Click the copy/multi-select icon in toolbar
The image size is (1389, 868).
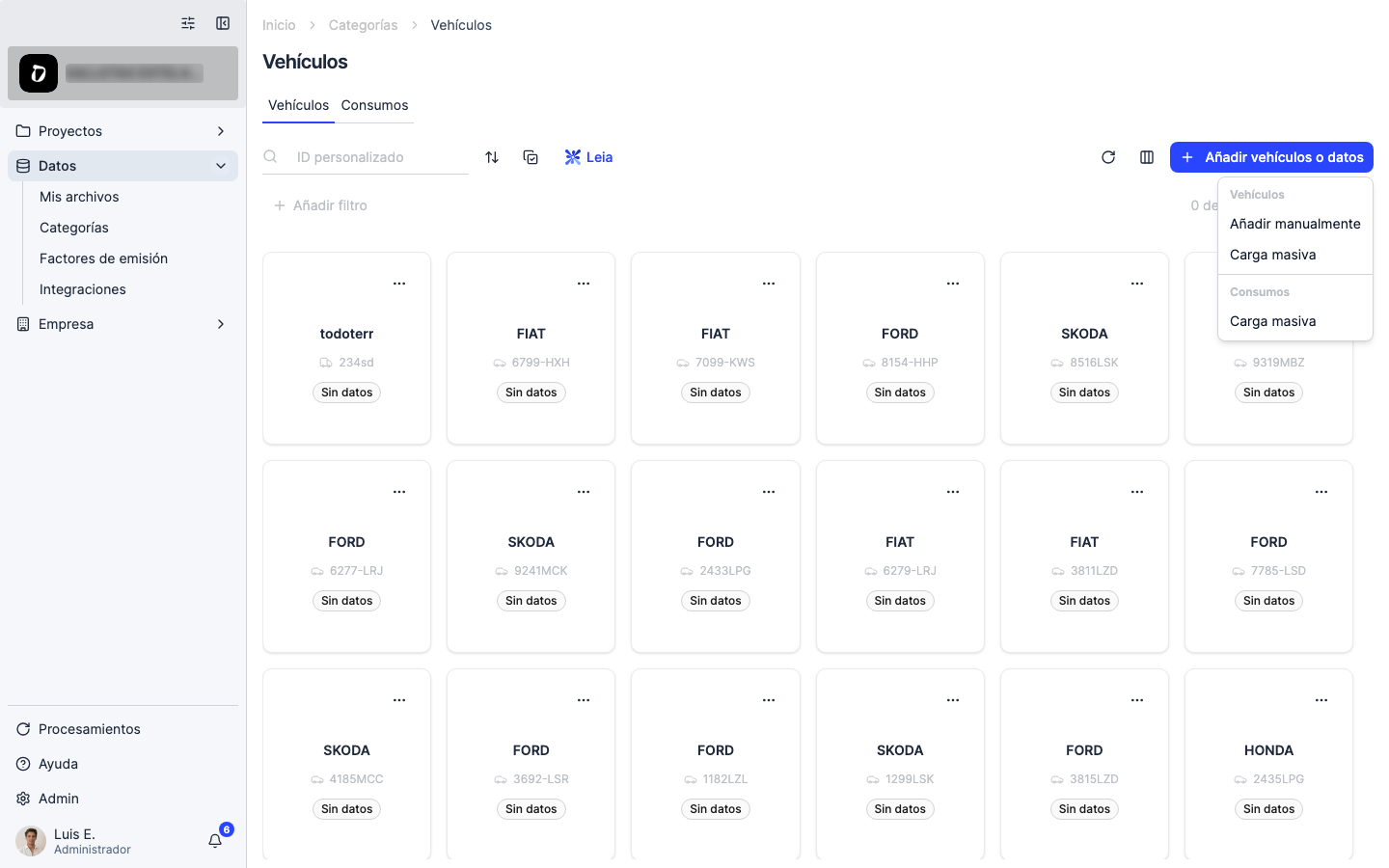[531, 157]
